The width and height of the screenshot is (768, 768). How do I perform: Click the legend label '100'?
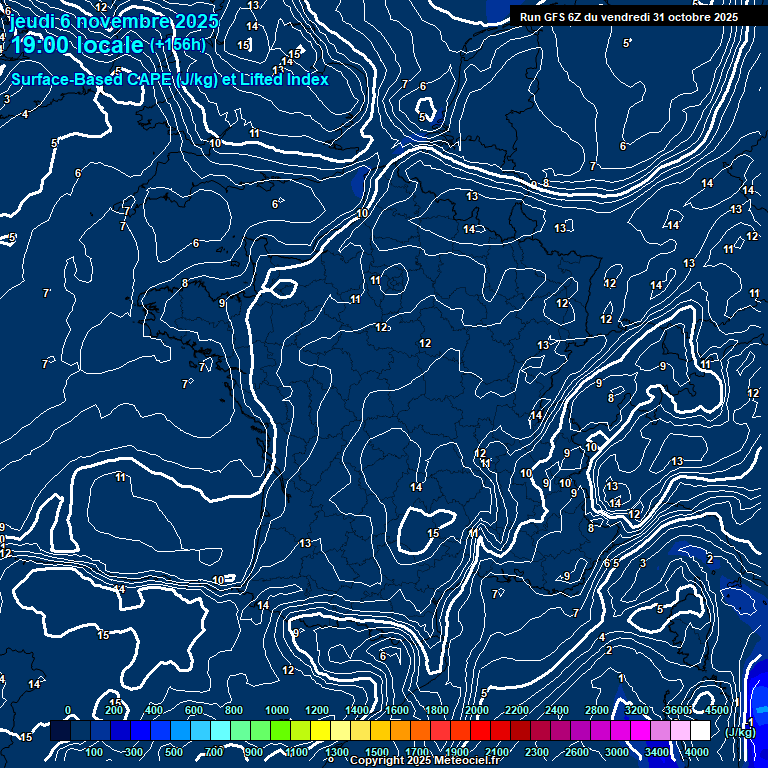(x=94, y=752)
